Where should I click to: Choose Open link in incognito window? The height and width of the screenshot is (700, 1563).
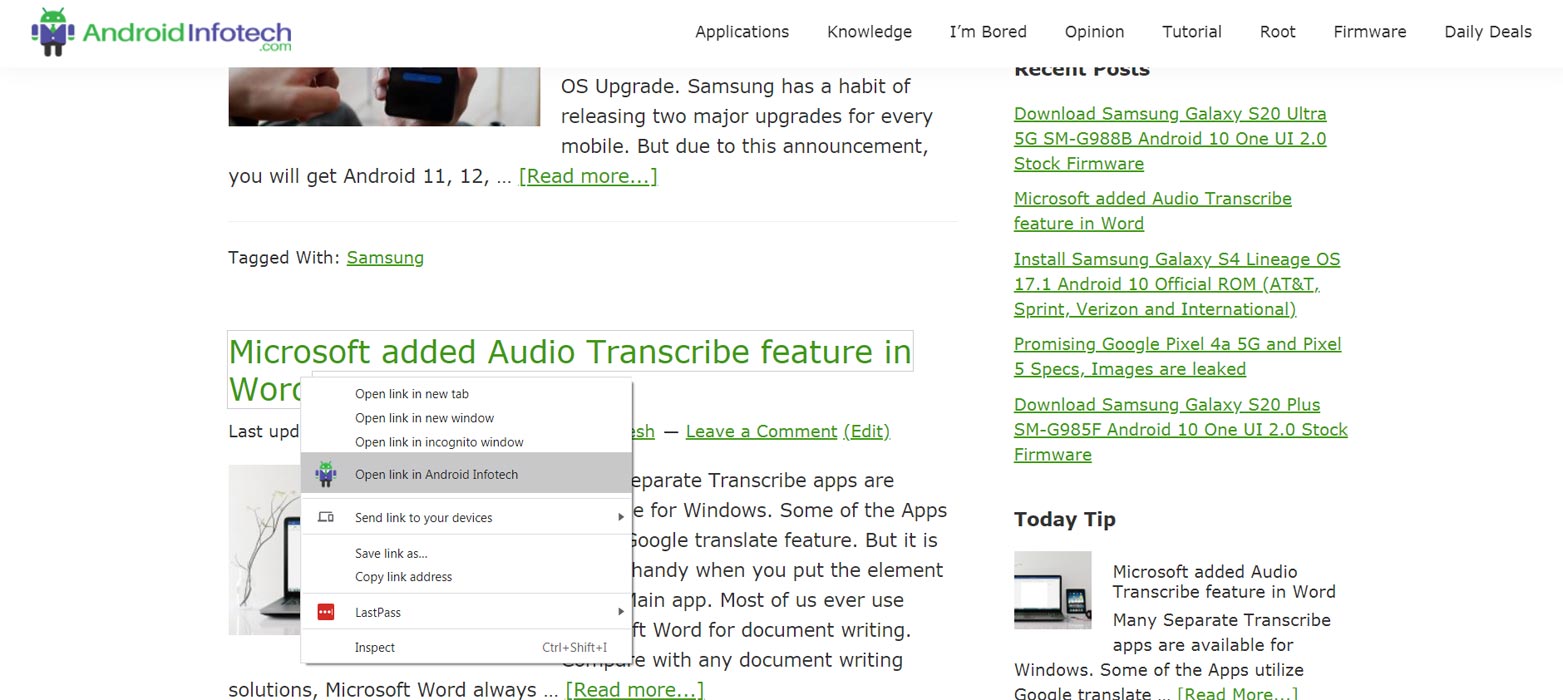tap(466, 442)
